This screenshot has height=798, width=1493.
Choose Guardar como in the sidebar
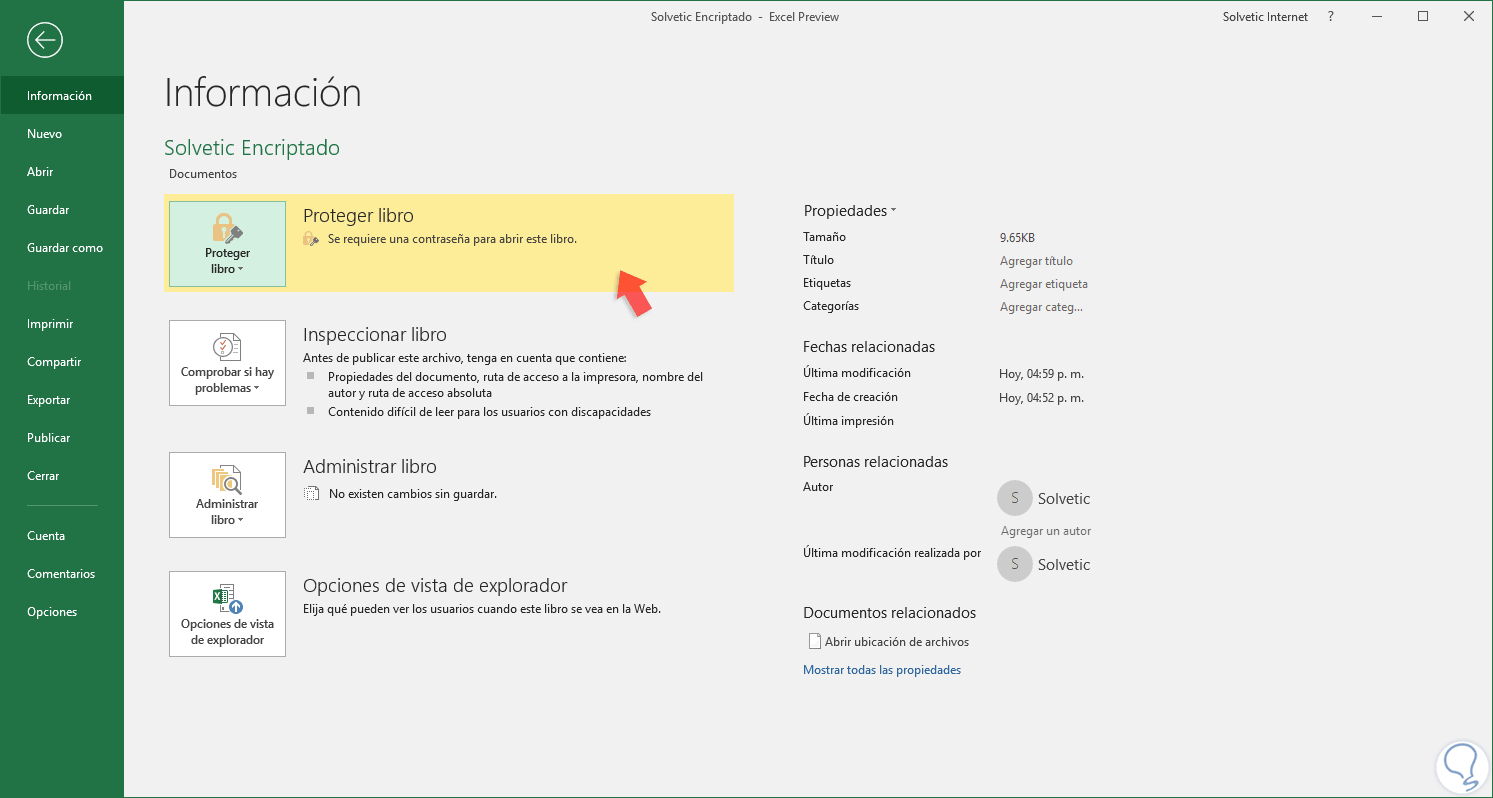(62, 248)
